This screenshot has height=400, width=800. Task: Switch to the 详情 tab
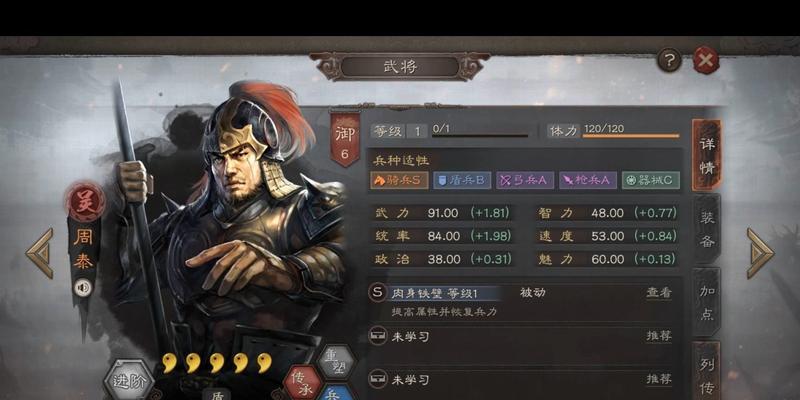707,155
